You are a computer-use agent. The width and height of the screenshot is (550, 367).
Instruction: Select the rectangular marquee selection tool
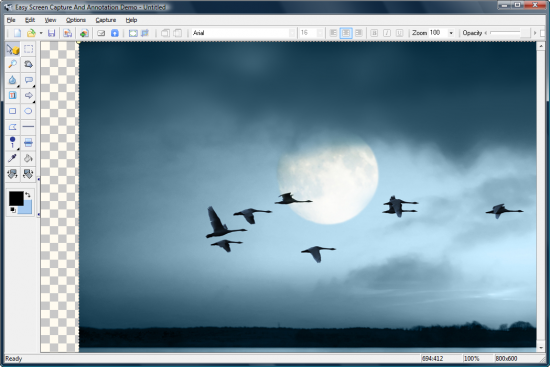coord(28,49)
